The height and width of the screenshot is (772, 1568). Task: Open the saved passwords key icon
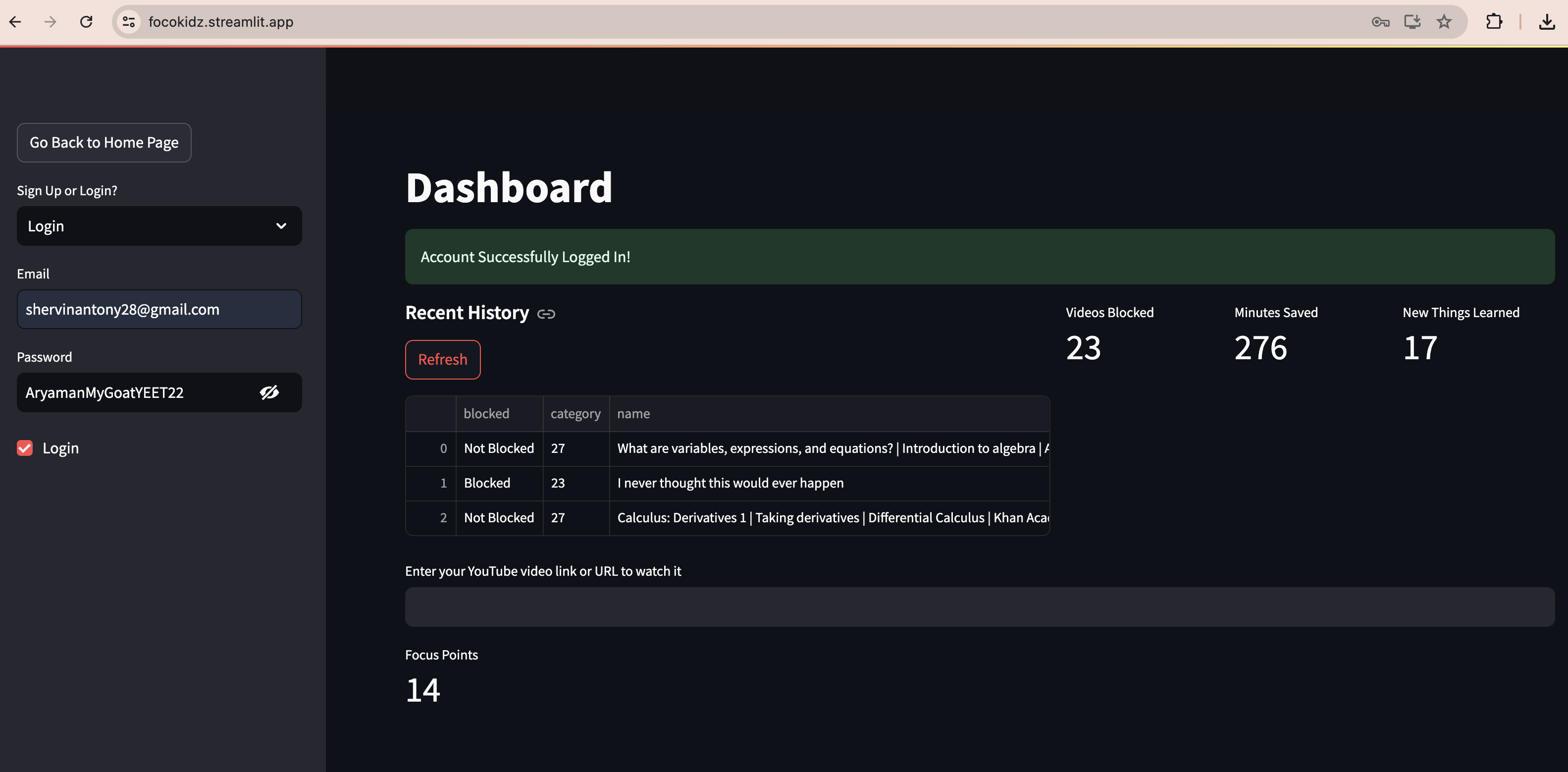pos(1380,22)
